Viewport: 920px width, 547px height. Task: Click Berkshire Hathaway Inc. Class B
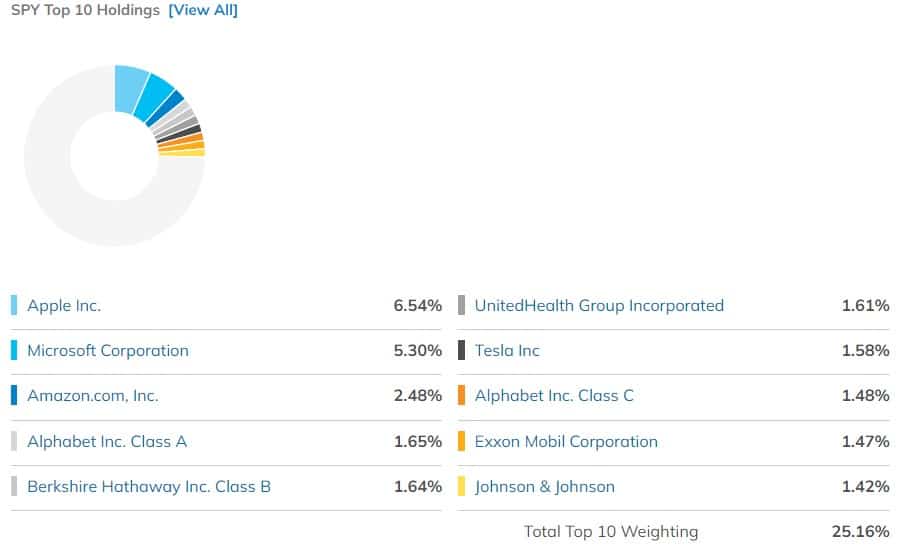pos(149,486)
